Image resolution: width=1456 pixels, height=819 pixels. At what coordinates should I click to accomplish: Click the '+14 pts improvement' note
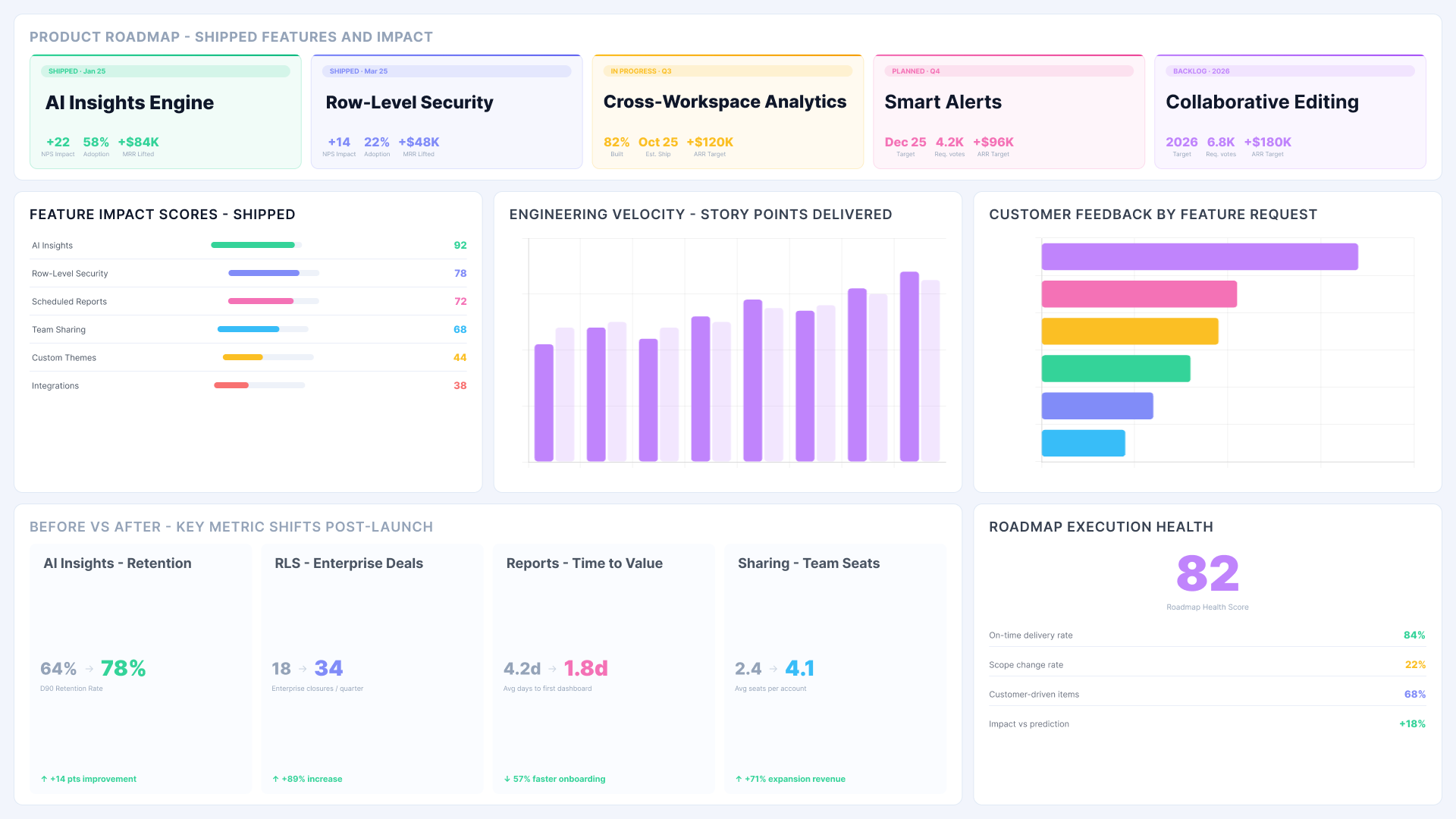click(89, 779)
